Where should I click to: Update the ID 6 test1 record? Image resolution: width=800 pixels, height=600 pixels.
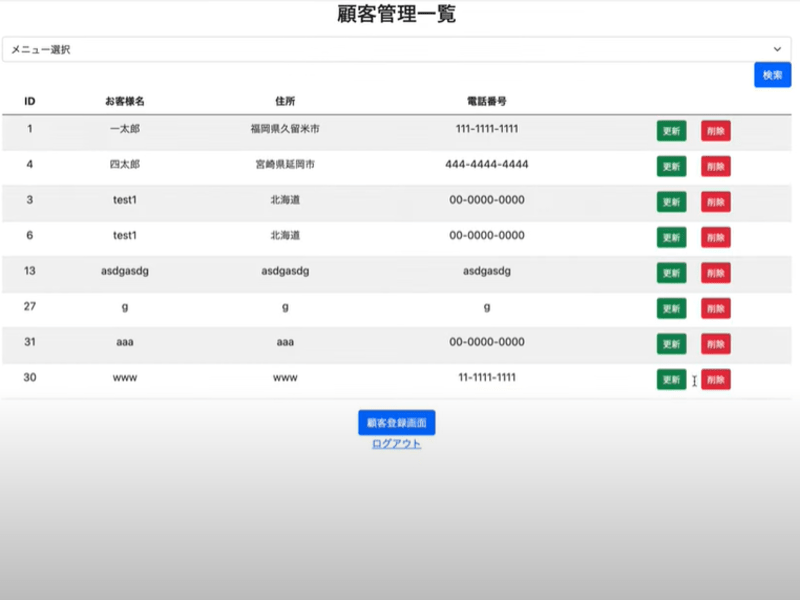[x=671, y=237]
